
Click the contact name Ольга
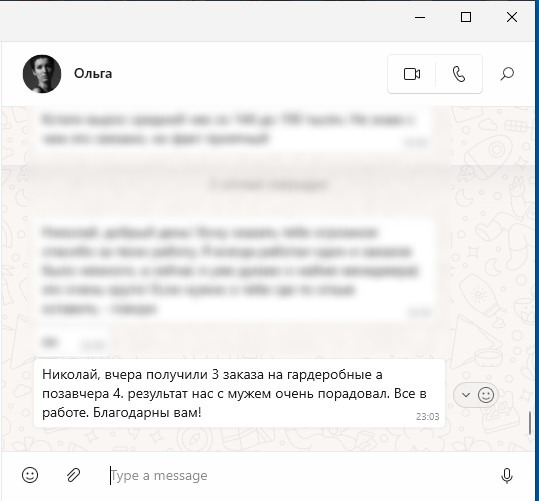(93, 74)
